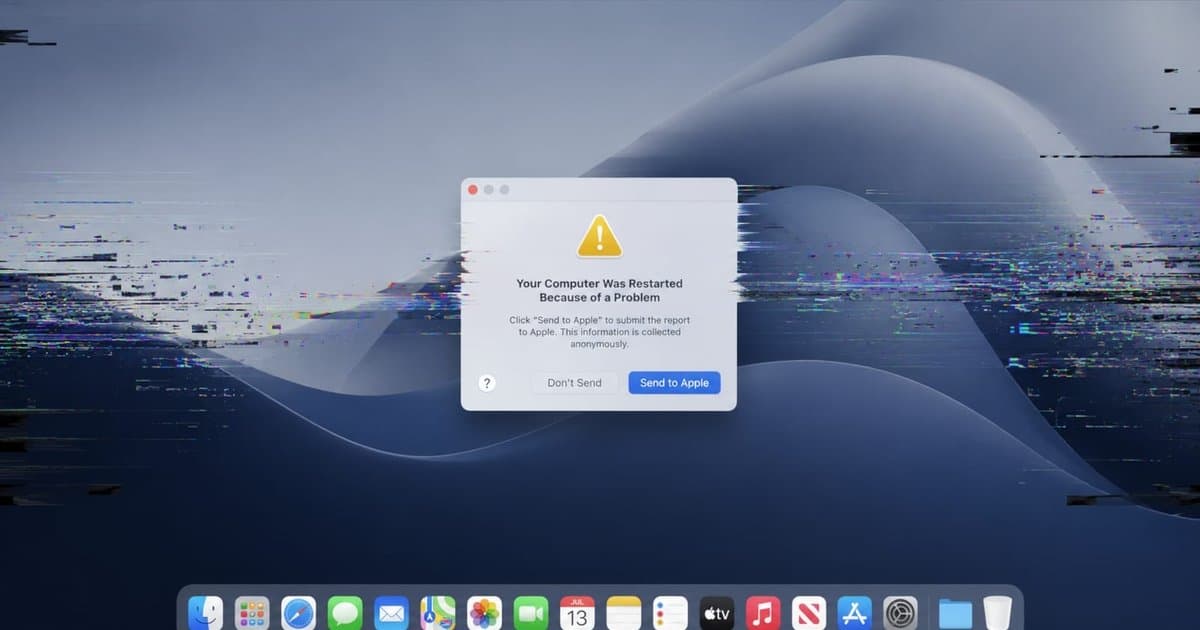
Task: Open Finder from the Dock
Action: [206, 613]
